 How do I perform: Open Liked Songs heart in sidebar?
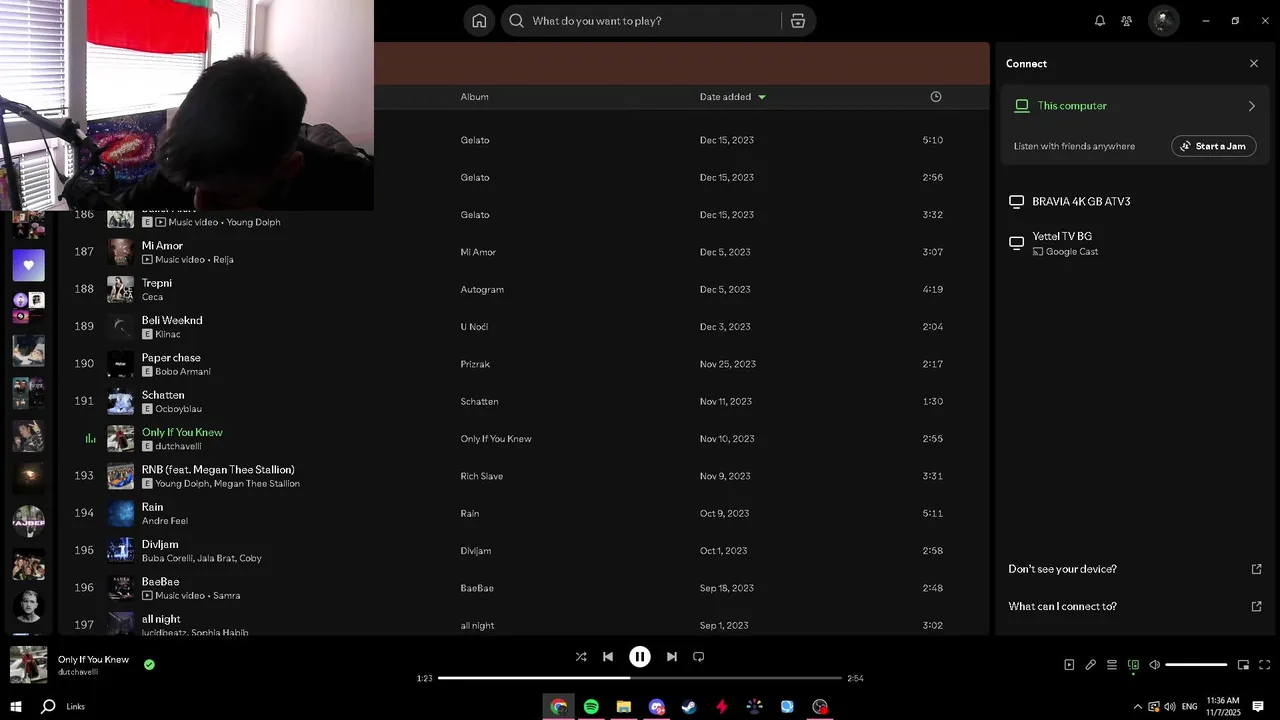(28, 265)
